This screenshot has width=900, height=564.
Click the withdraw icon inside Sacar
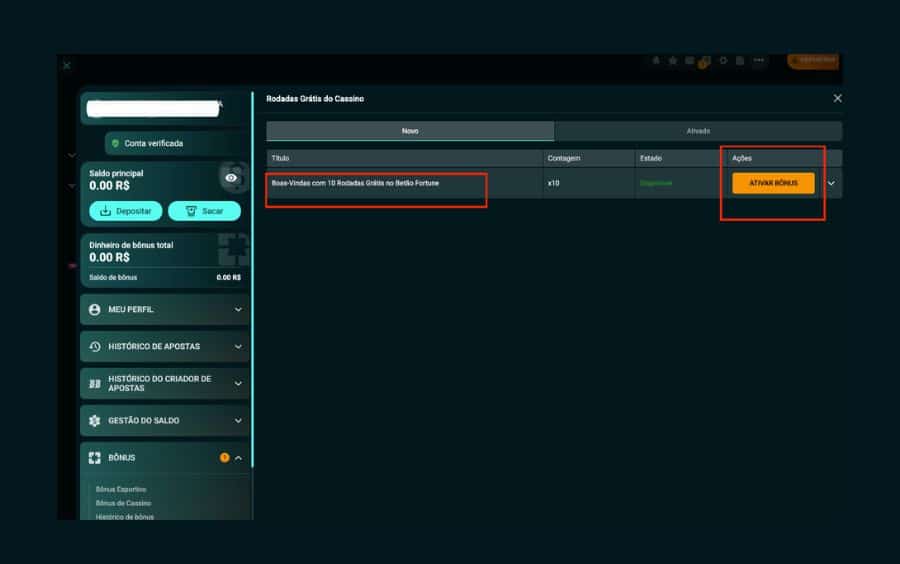coord(191,211)
